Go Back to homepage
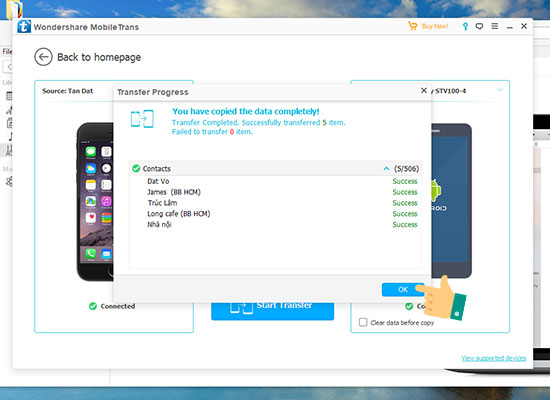 [99, 57]
